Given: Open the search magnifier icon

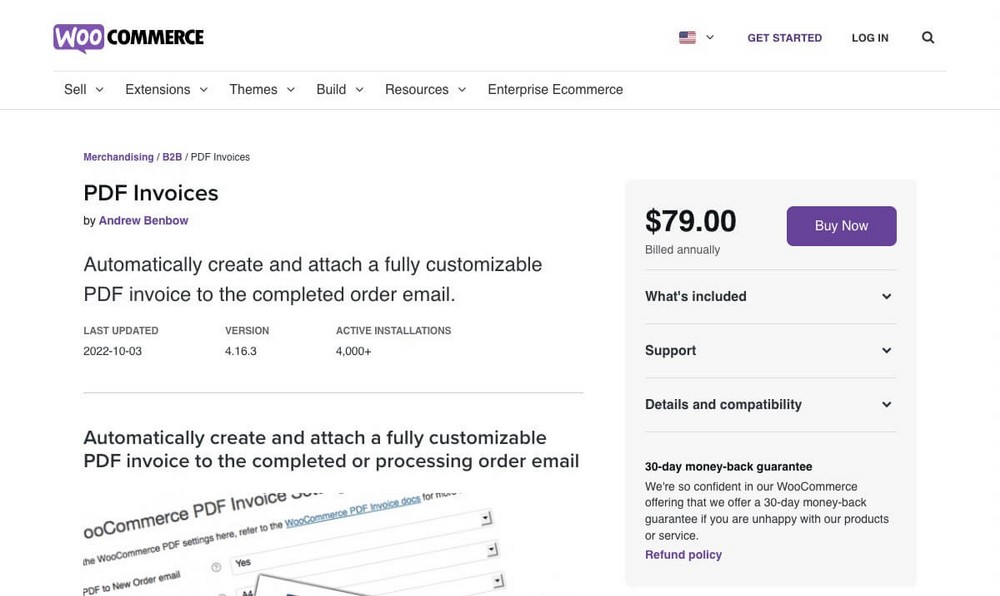Looking at the screenshot, I should pos(928,38).
